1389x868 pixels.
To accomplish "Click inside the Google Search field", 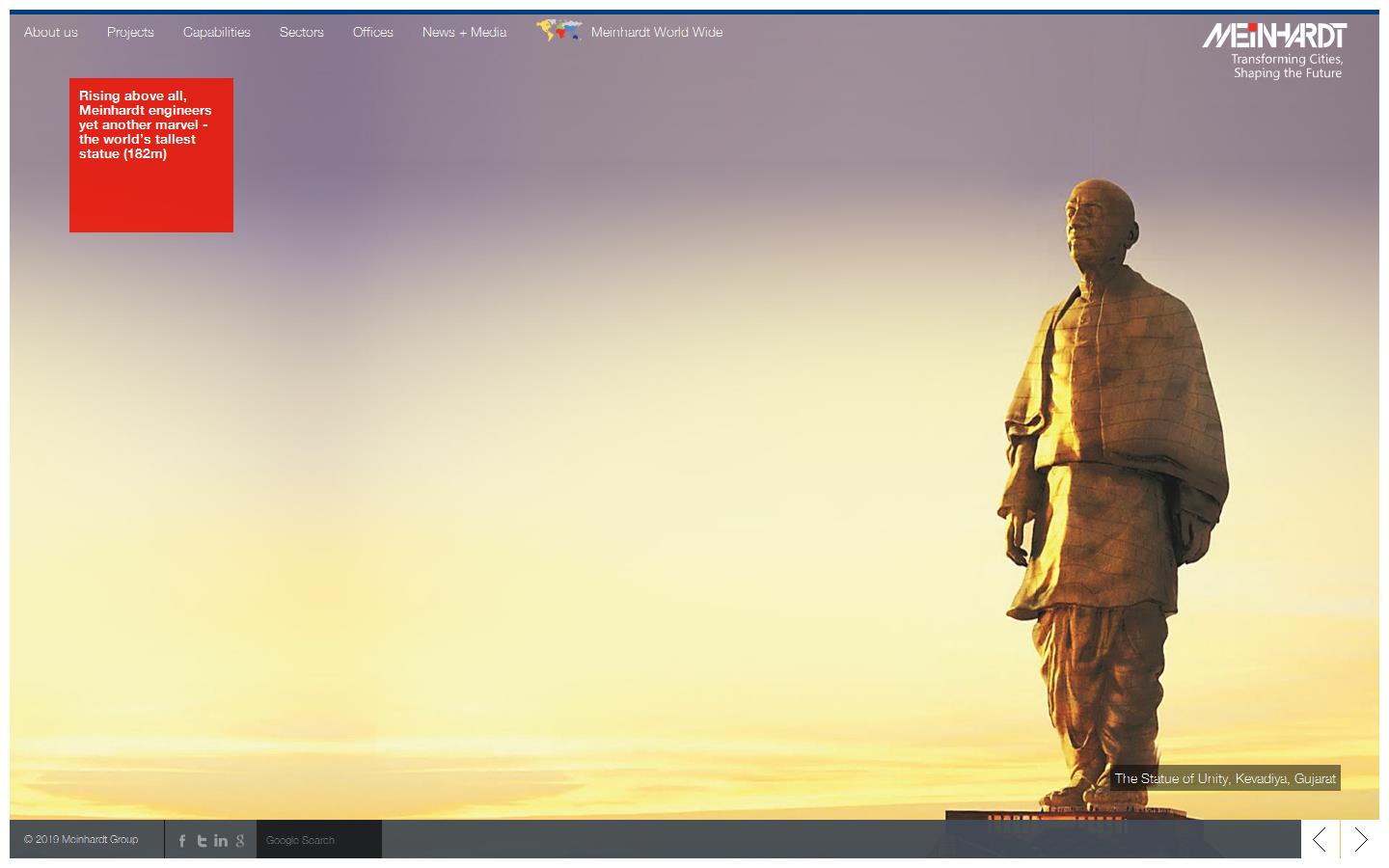I will coord(318,839).
